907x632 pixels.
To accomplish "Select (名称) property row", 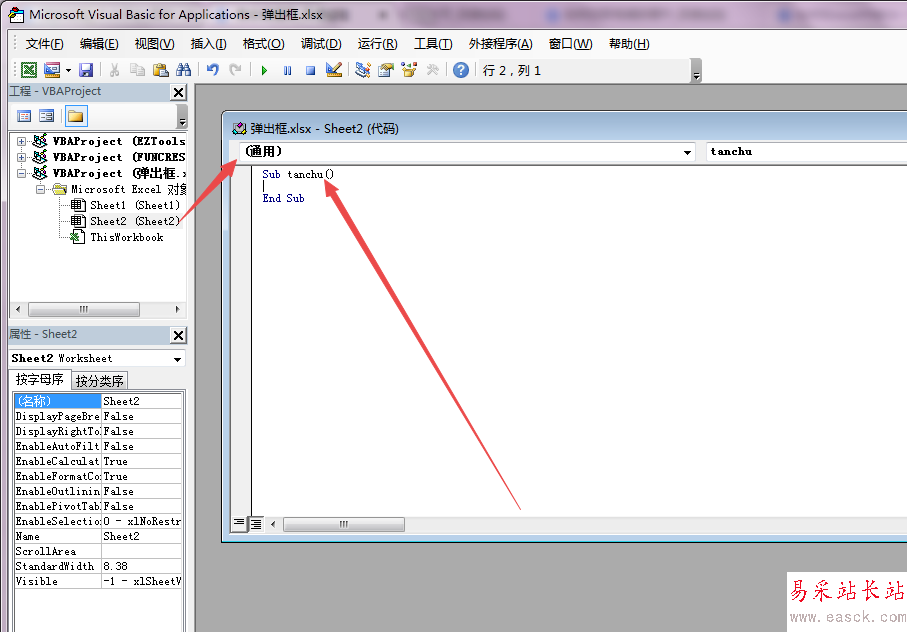I will [98, 401].
